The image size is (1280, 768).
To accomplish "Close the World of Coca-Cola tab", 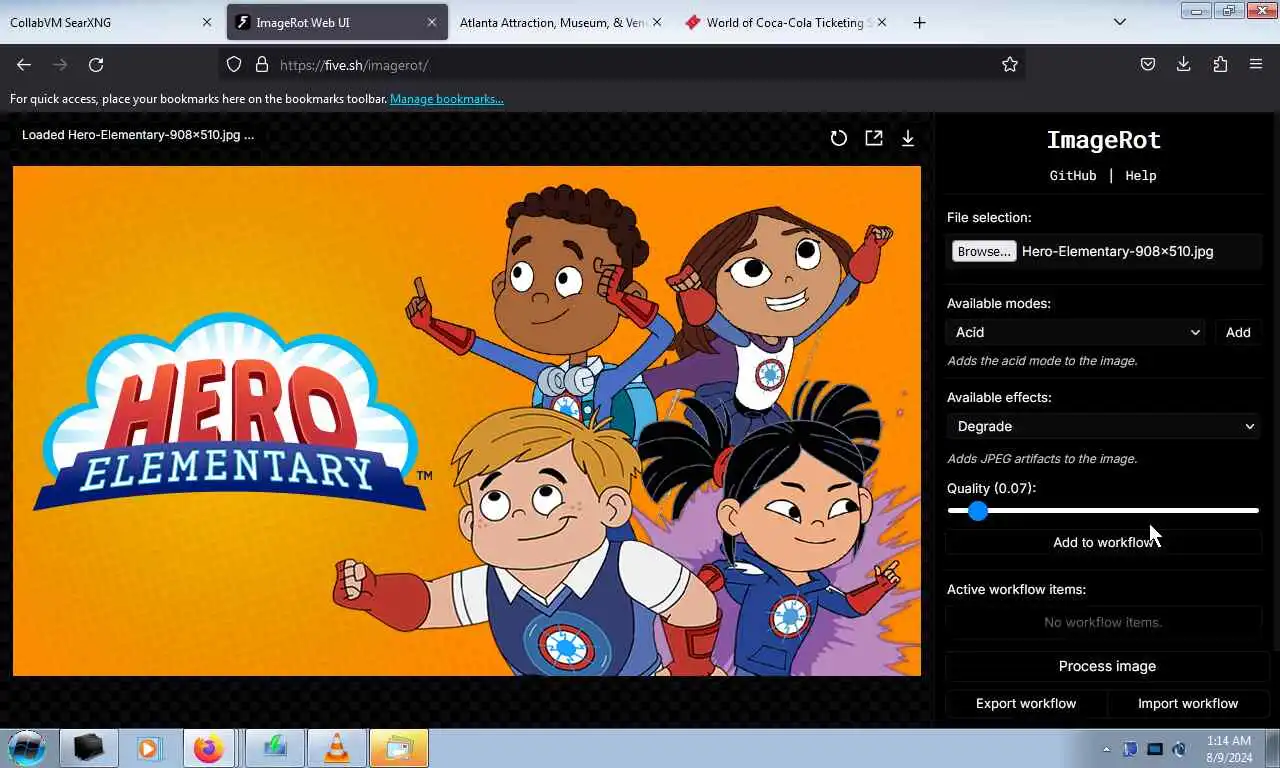I will (x=882, y=22).
